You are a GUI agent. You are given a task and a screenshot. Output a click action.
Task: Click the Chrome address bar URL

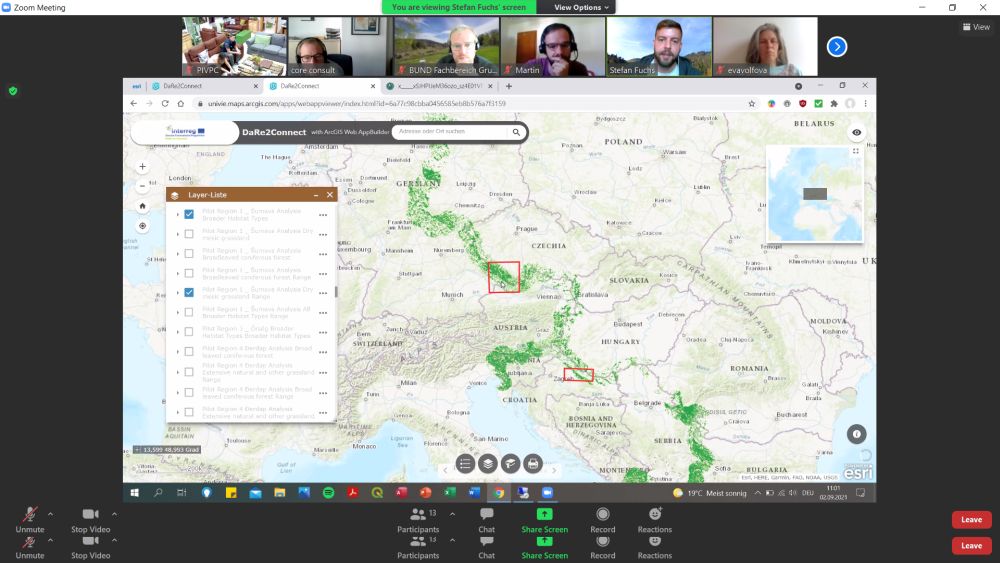[357, 103]
